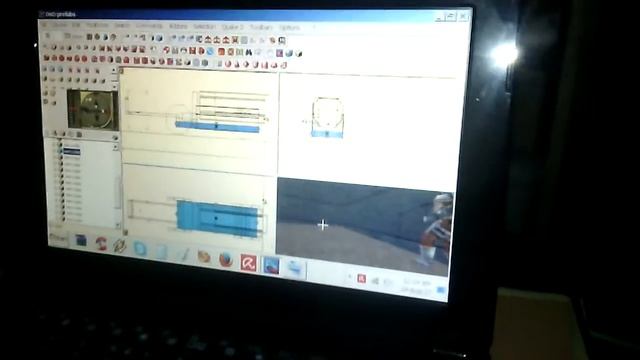Open Skype blue icon on taskbar

[x=140, y=248]
